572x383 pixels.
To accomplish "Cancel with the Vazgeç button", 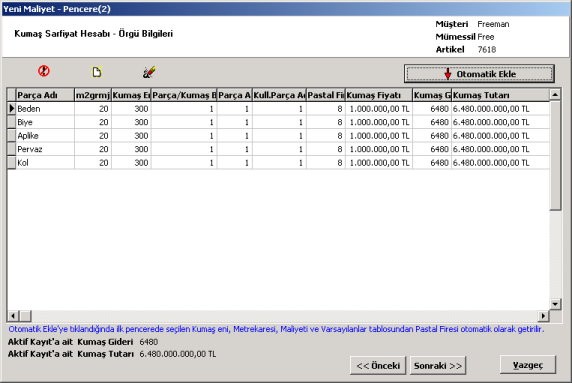I will (x=528, y=365).
